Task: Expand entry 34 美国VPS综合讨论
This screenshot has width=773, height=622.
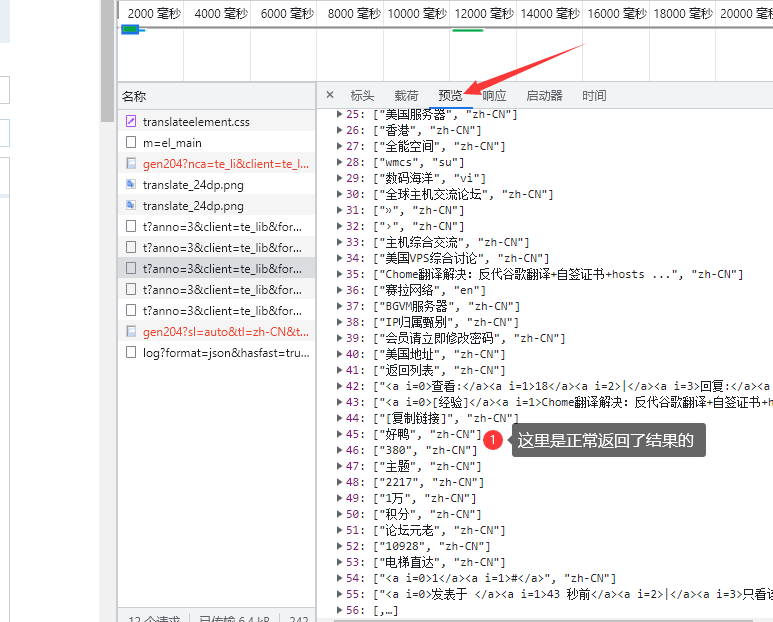Action: [x=339, y=258]
